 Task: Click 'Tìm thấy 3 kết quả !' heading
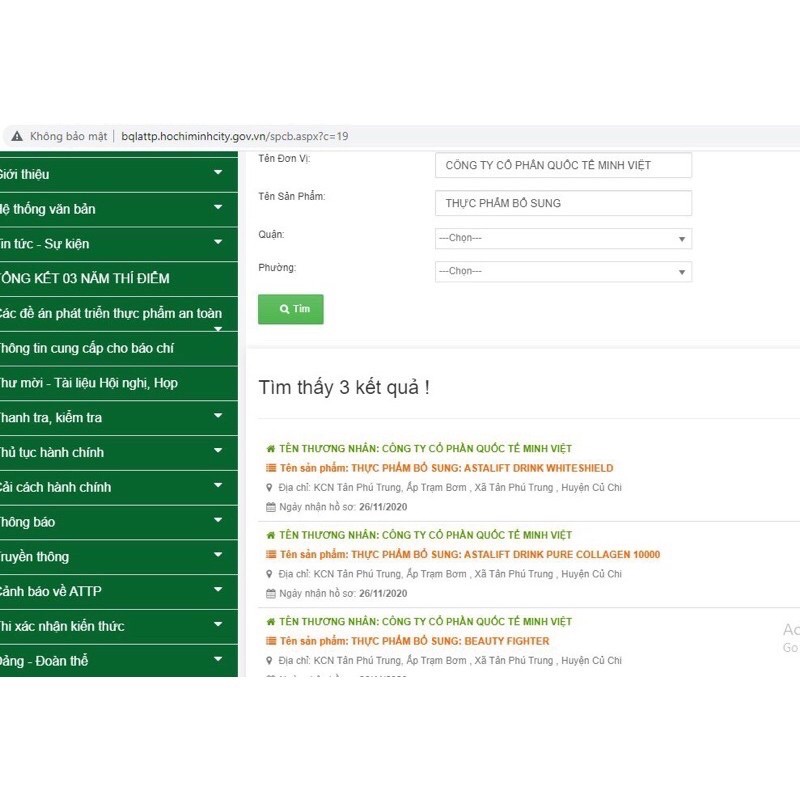[344, 387]
